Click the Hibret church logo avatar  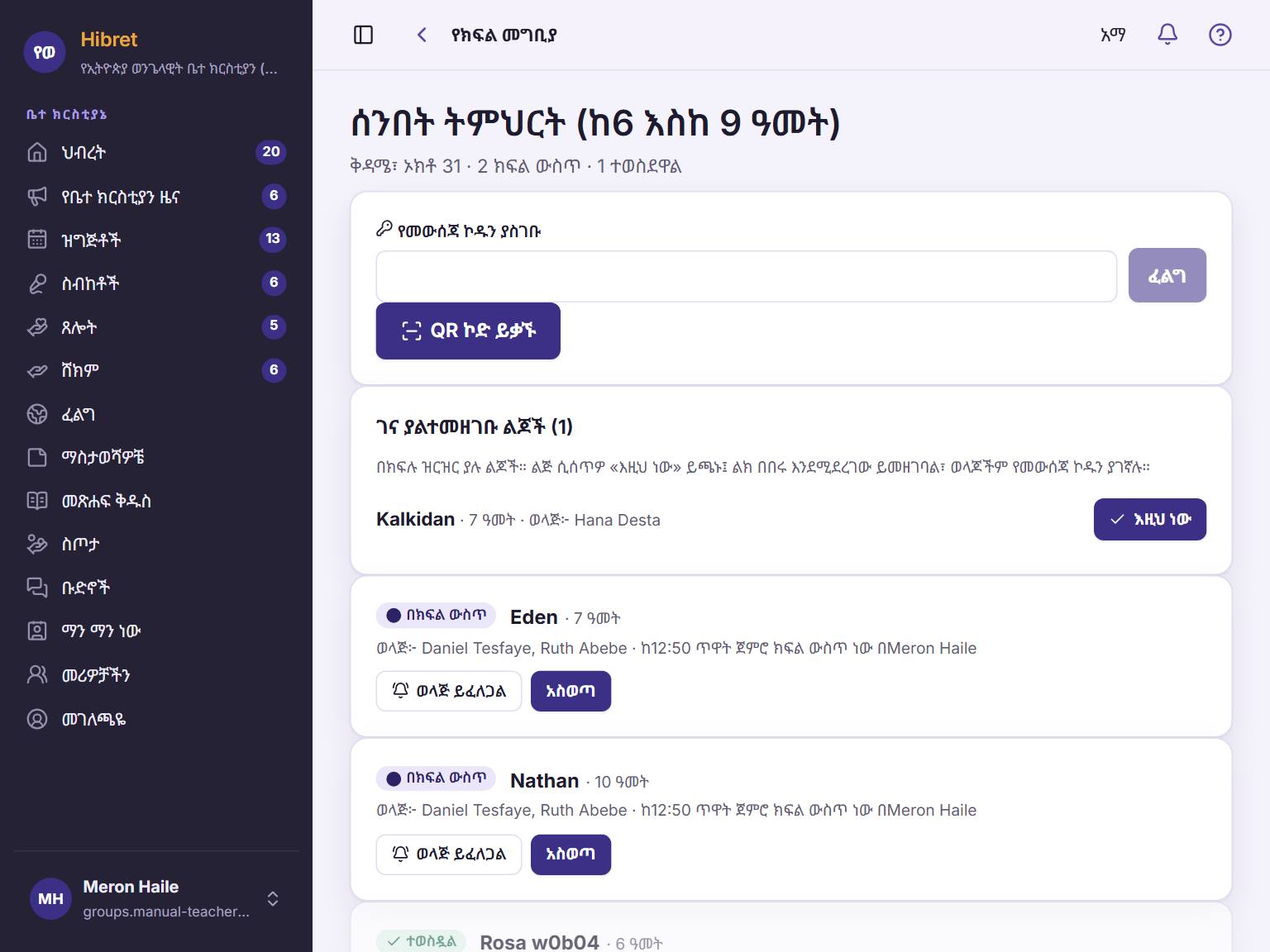click(x=45, y=52)
